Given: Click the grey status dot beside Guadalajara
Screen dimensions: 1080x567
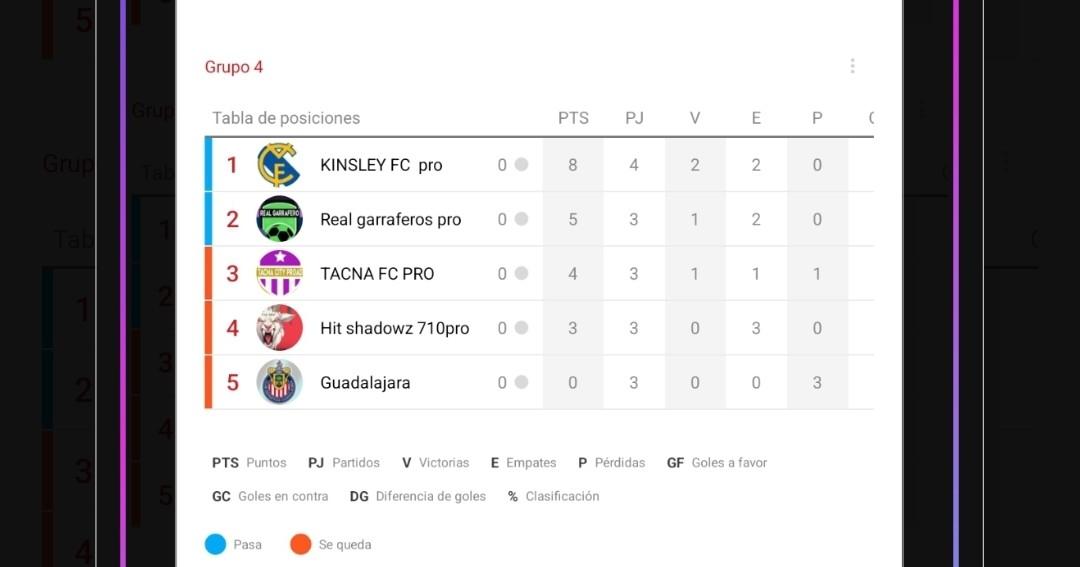Looking at the screenshot, I should pos(521,382).
